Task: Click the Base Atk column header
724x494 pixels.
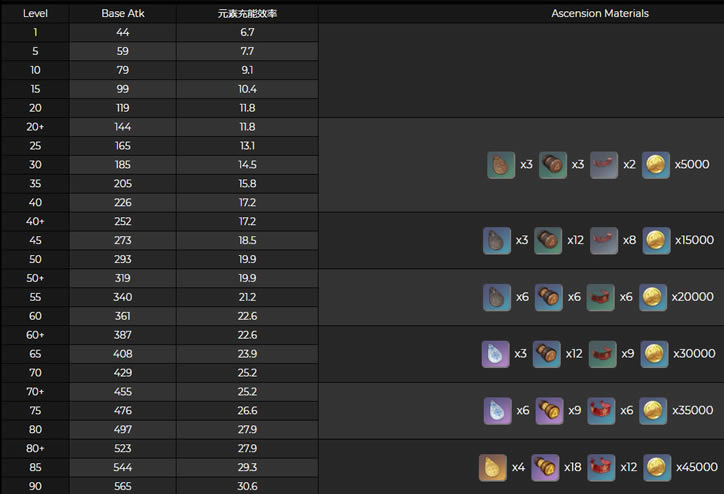Action: click(x=123, y=13)
